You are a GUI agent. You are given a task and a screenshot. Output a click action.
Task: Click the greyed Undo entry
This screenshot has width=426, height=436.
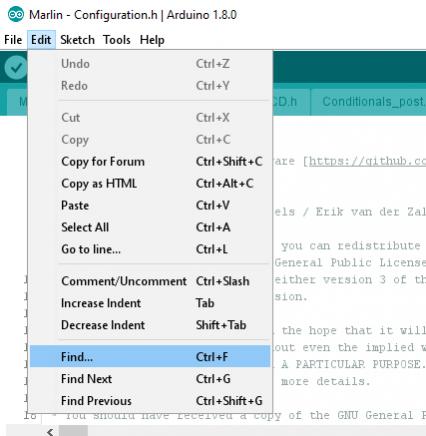click(150, 64)
